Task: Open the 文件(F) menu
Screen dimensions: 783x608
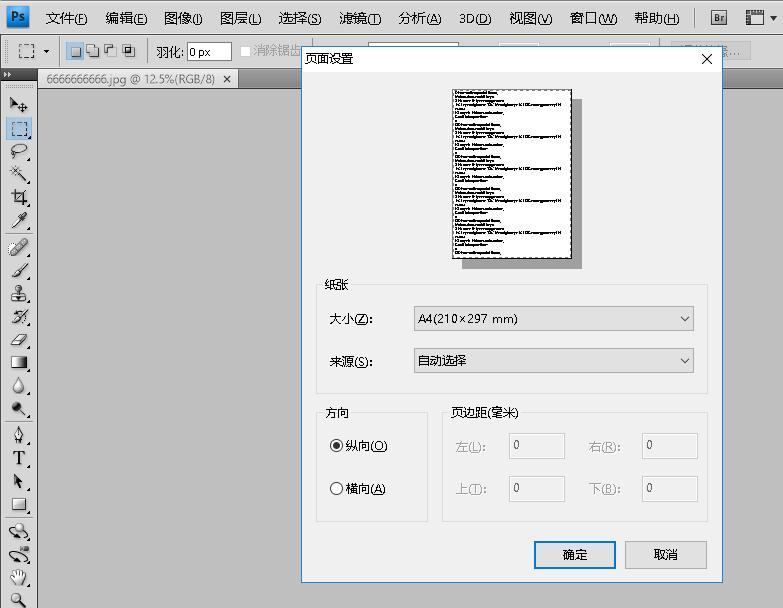Action: pyautogui.click(x=66, y=18)
